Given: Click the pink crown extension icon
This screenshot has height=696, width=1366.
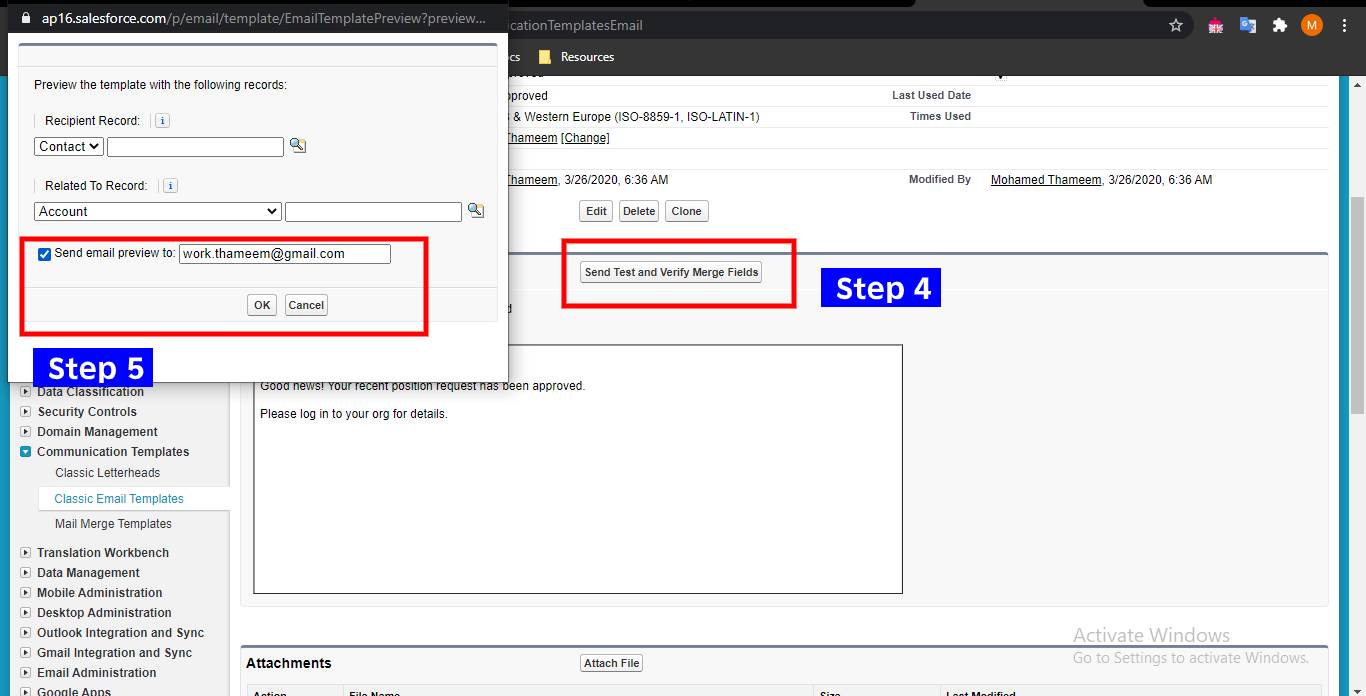Looking at the screenshot, I should click(1215, 25).
